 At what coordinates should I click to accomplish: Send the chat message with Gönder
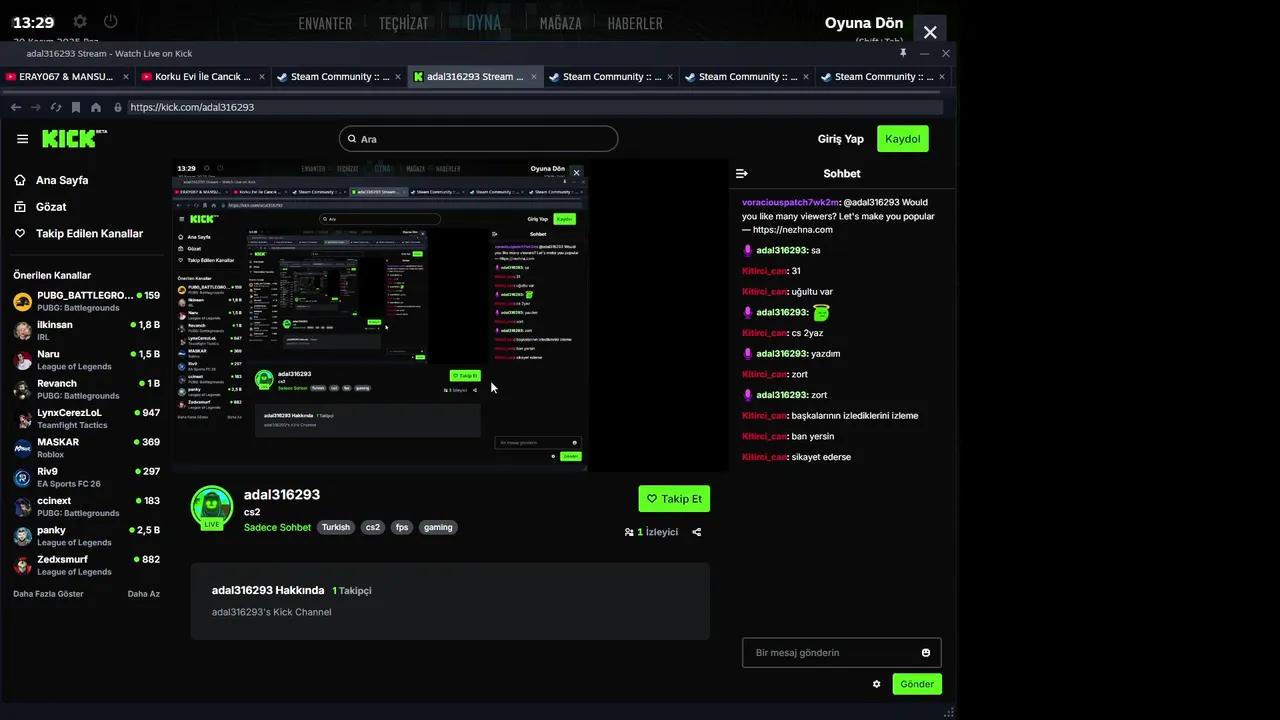point(917,684)
